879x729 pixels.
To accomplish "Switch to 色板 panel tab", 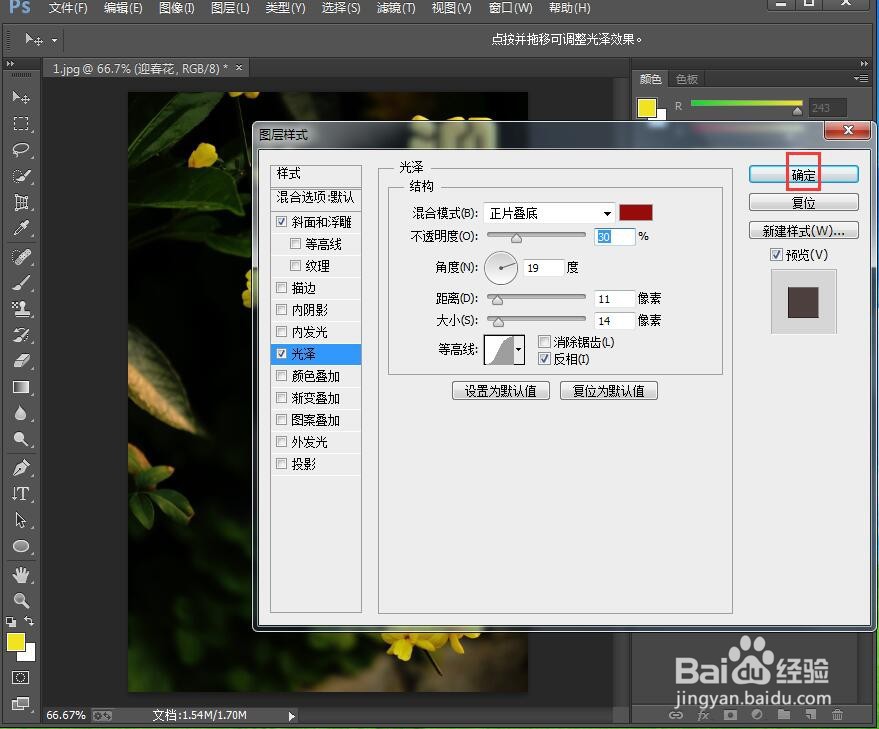I will tap(687, 79).
